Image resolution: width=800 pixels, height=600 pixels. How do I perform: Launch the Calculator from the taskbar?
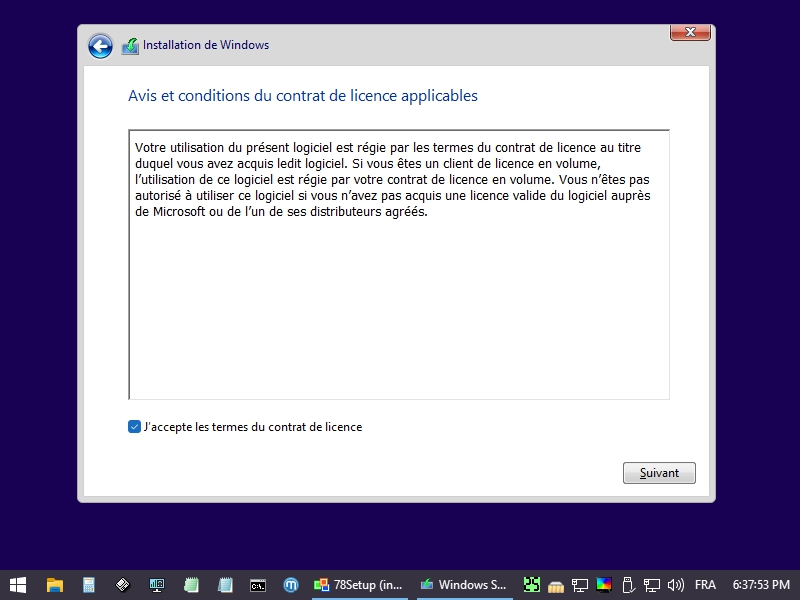point(89,584)
